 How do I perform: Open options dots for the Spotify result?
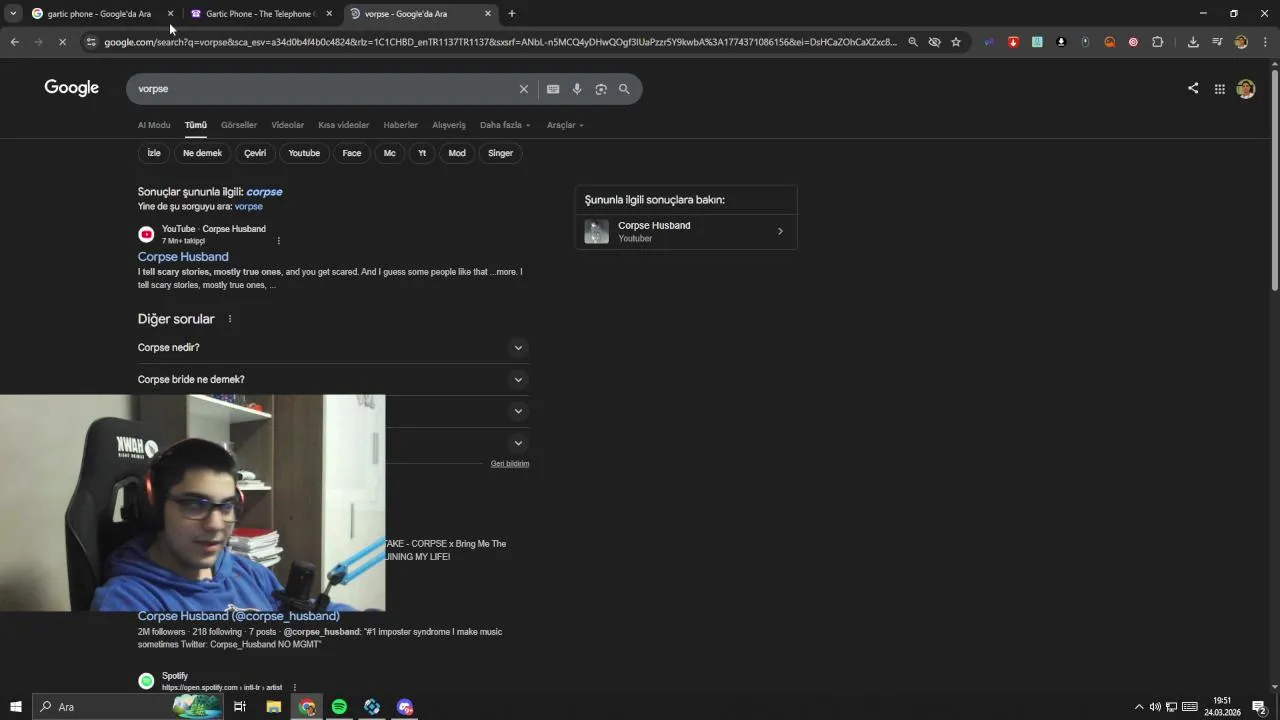294,687
